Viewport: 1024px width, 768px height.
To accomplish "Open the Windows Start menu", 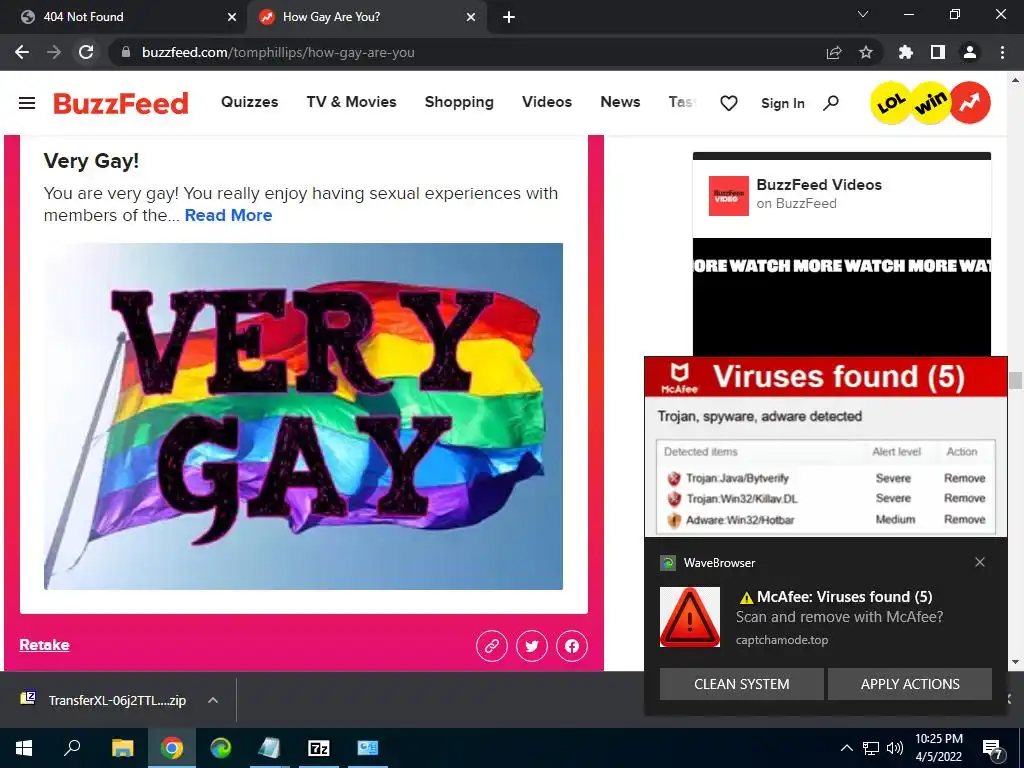I will pos(24,748).
